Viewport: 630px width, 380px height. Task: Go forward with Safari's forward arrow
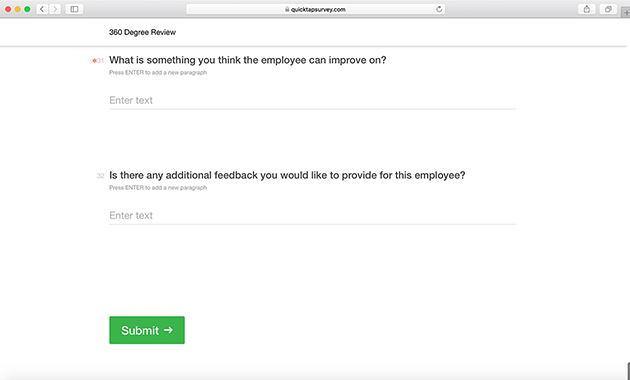(x=55, y=9)
